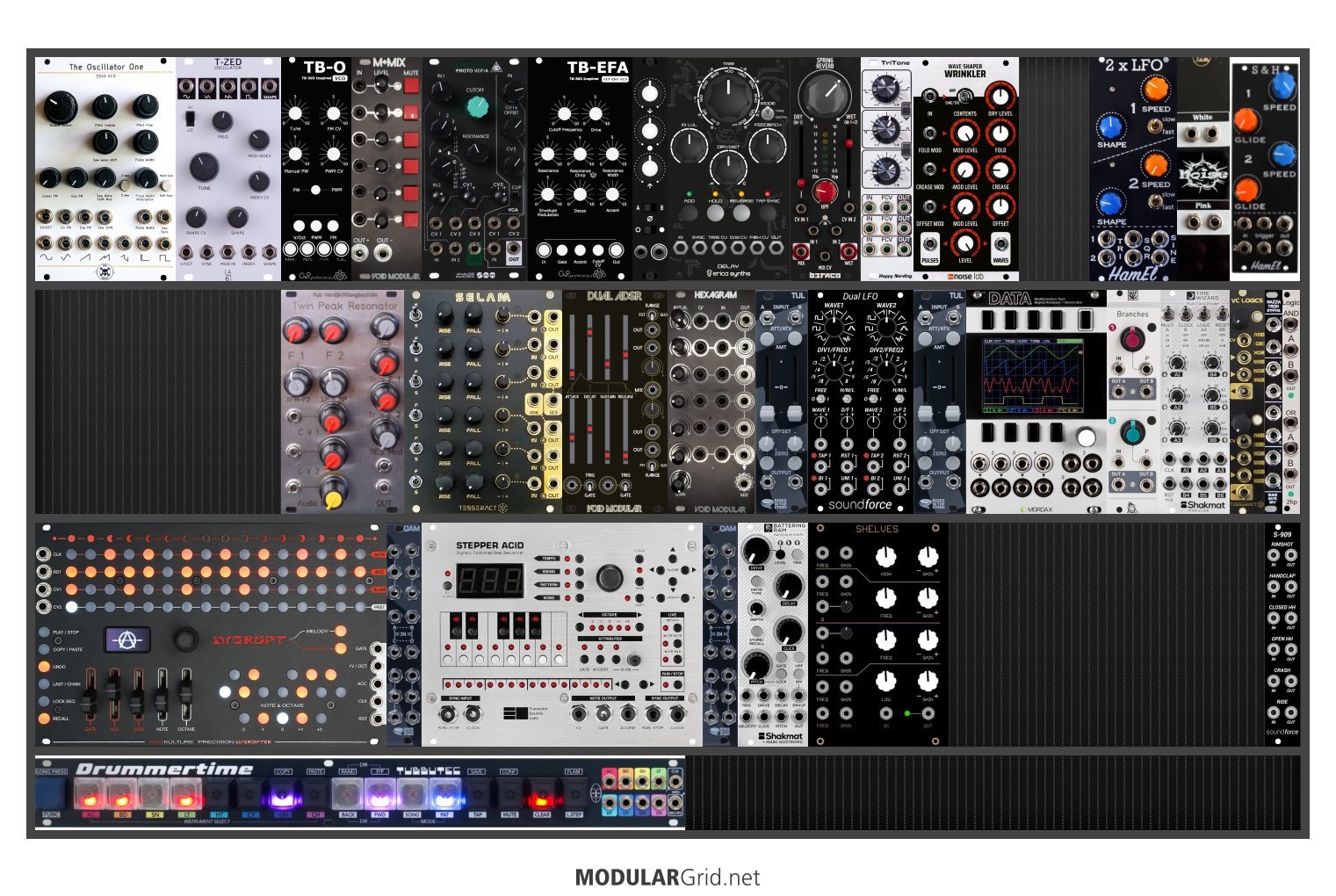Image resolution: width=1336 pixels, height=896 pixels.
Task: Click the yellow Audio knob on Twin Peak Resonator
Action: pos(333,499)
